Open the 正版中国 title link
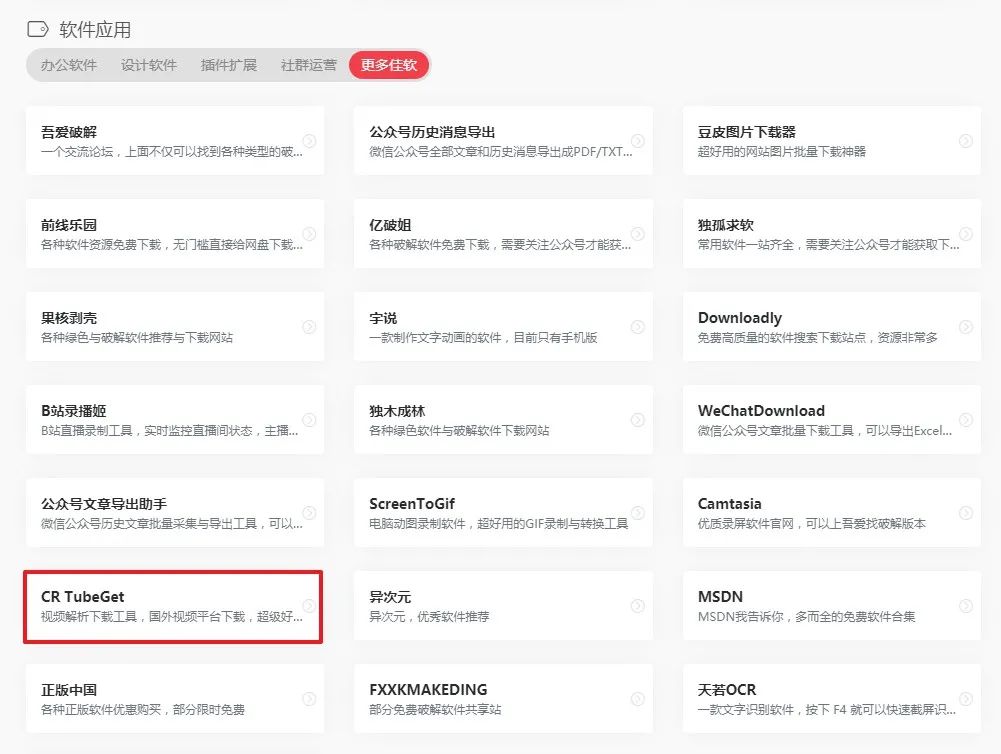The image size is (1001, 754). 69,690
